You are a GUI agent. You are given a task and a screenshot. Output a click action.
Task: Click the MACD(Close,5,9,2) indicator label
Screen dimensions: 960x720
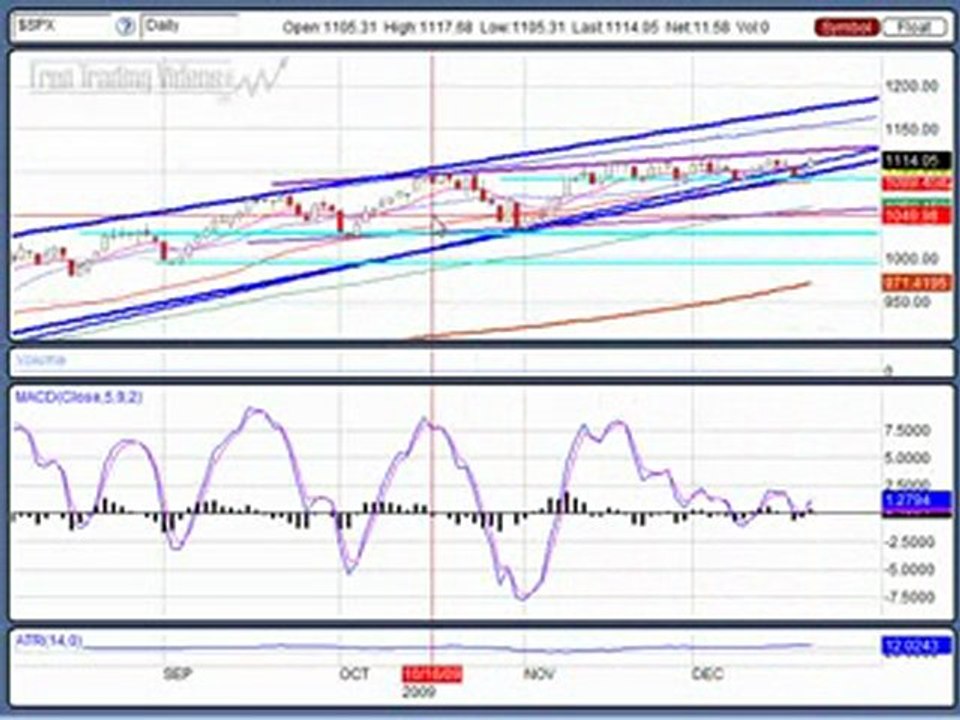click(79, 397)
